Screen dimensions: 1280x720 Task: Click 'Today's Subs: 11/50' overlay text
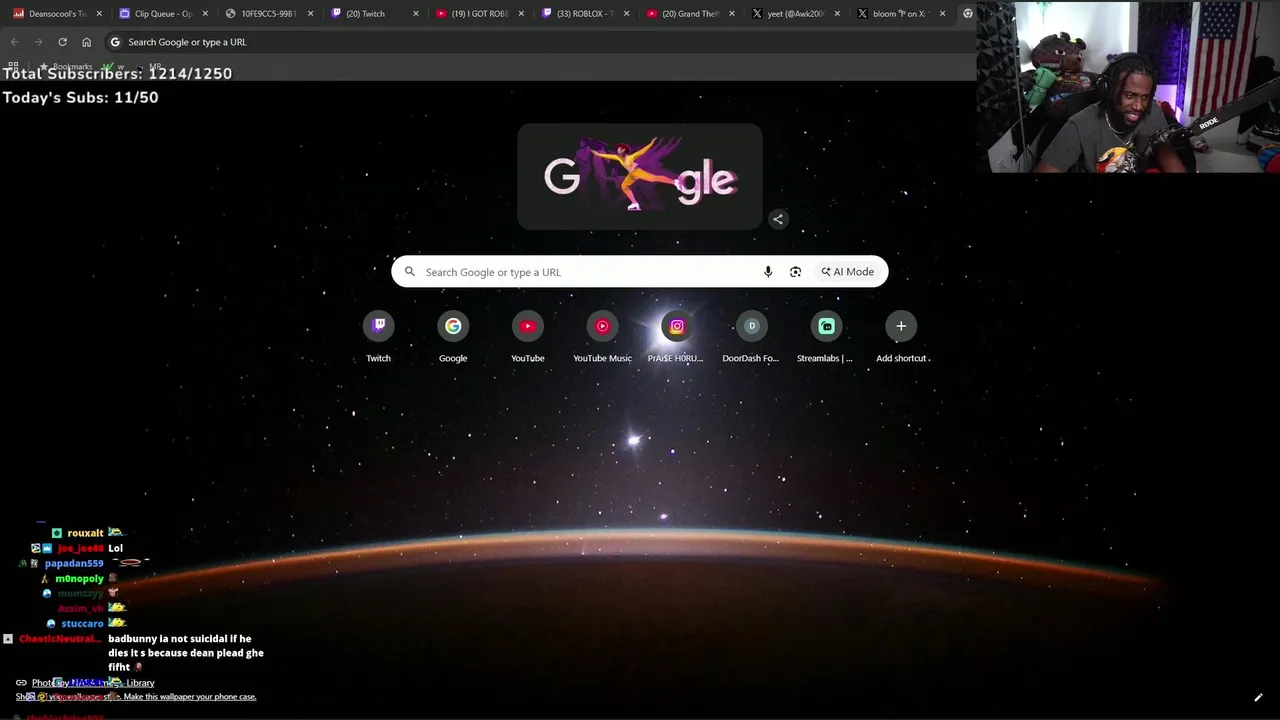[x=80, y=98]
